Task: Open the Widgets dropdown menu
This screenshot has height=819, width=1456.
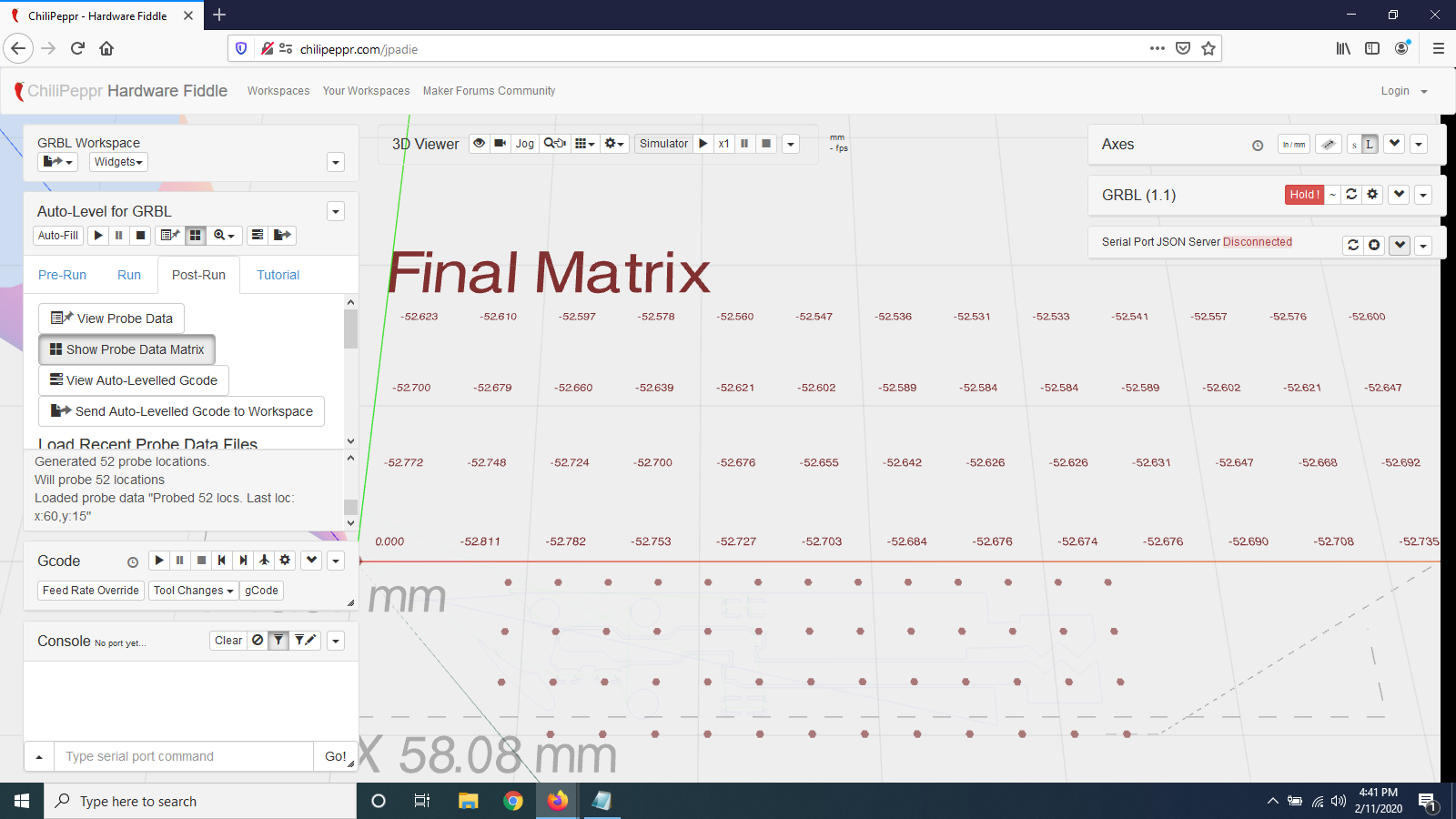Action: tap(118, 162)
